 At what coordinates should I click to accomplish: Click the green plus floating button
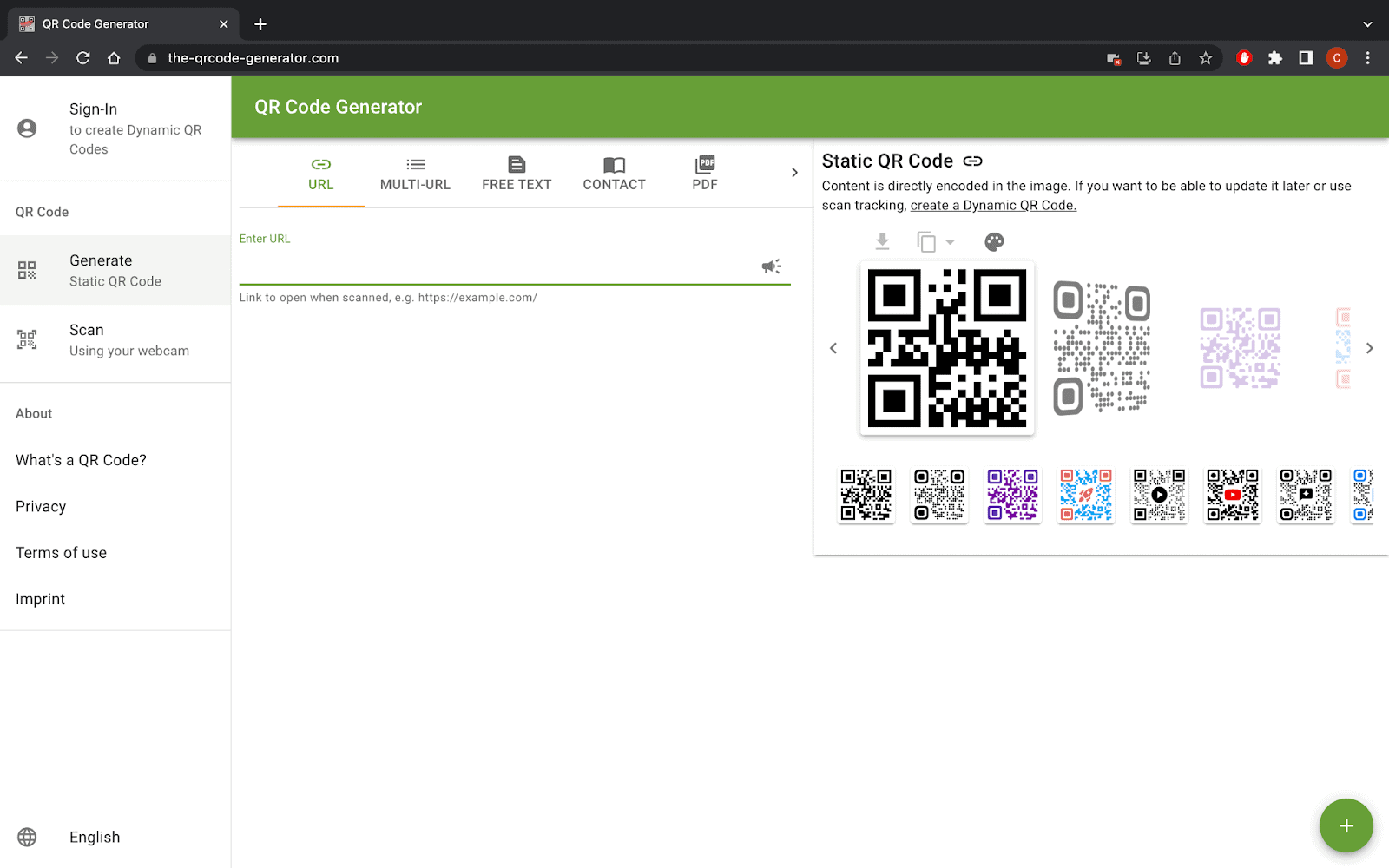(x=1346, y=825)
